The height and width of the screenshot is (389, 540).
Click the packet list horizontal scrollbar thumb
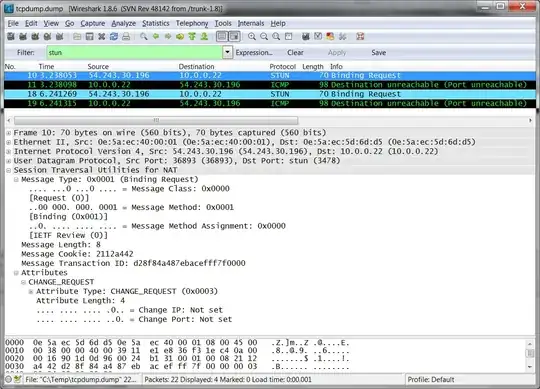[156, 120]
